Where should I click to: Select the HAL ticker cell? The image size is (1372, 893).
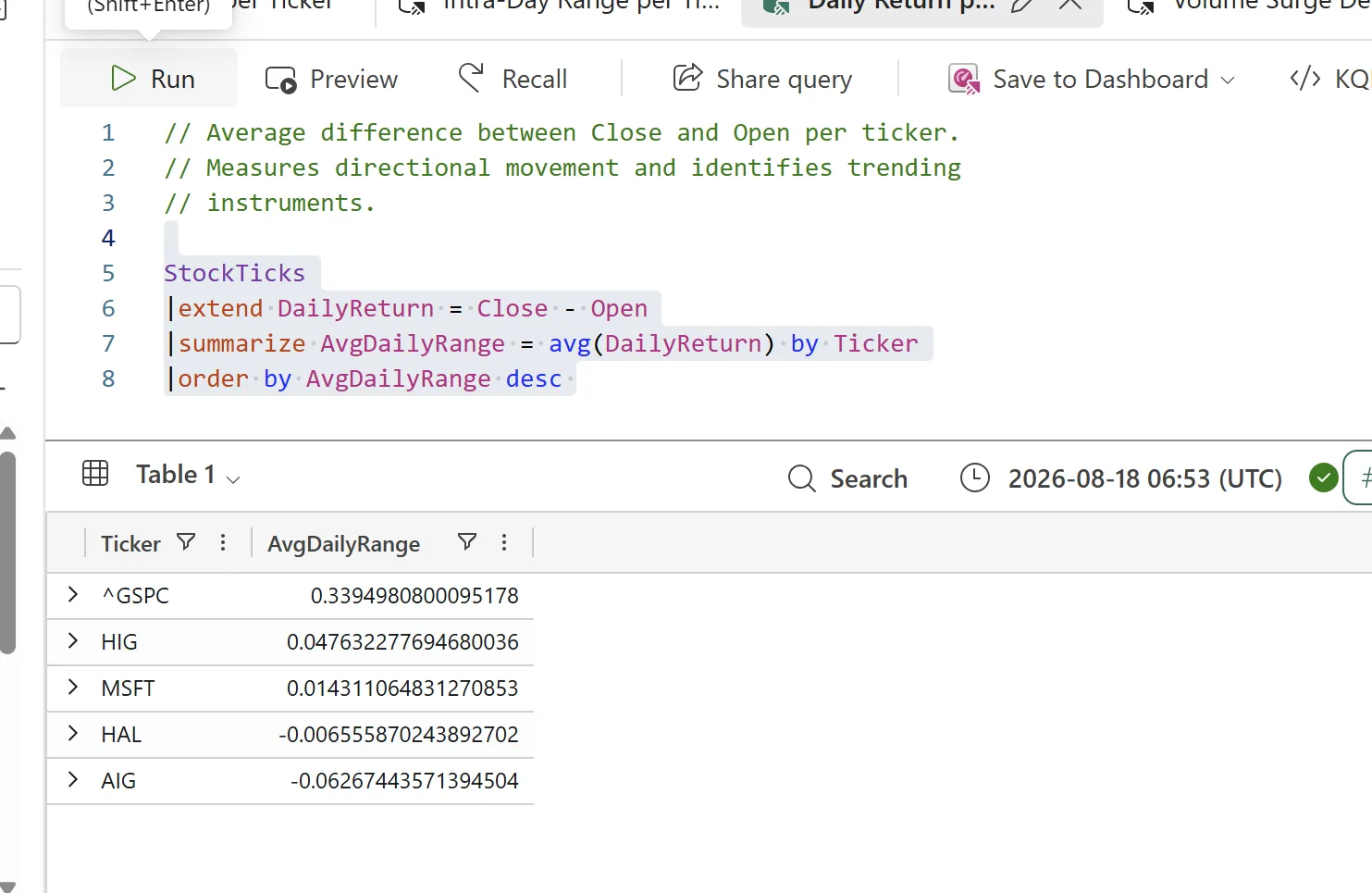121,735
